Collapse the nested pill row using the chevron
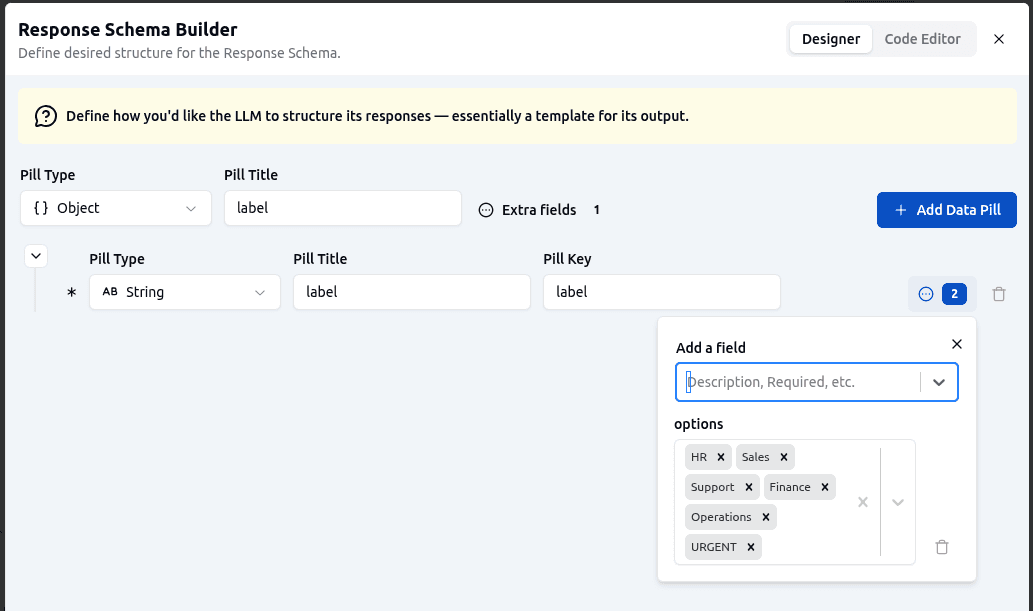This screenshot has height=611, width=1033. pyautogui.click(x=35, y=255)
